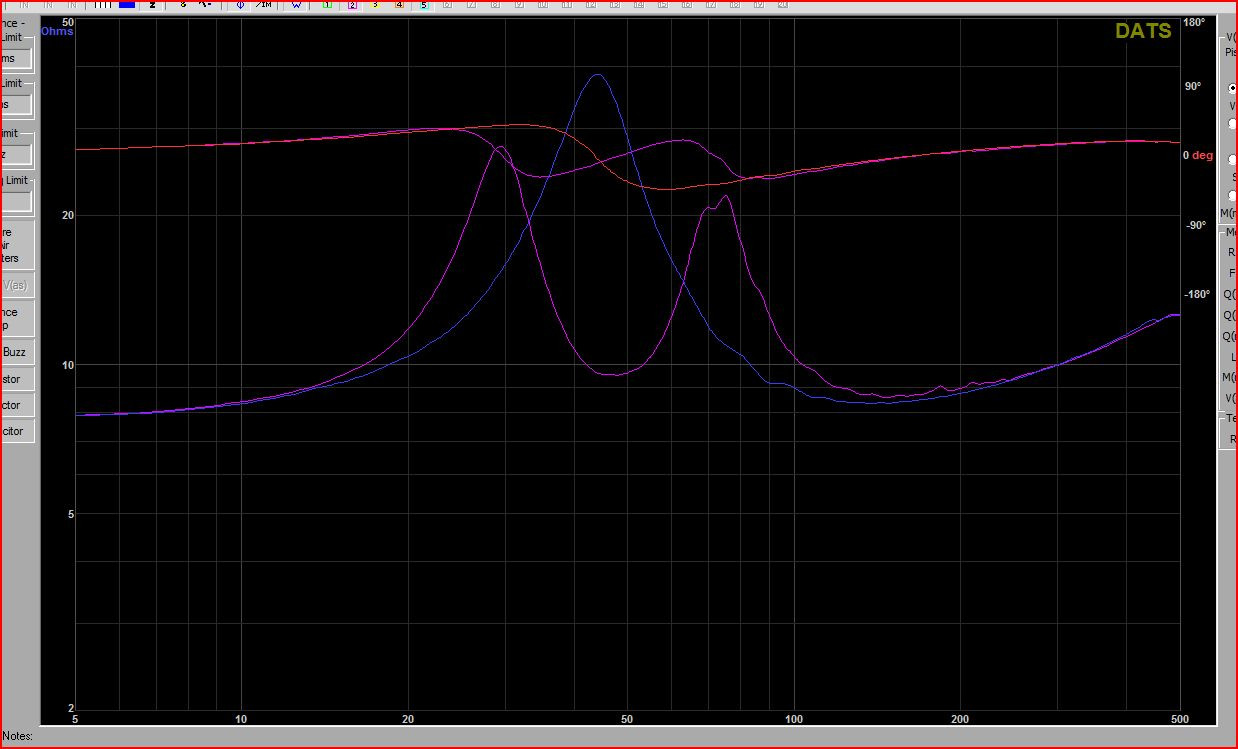Screen dimensions: 1238x749
Task: Click the solid blue curve color icon
Action: [127, 5]
